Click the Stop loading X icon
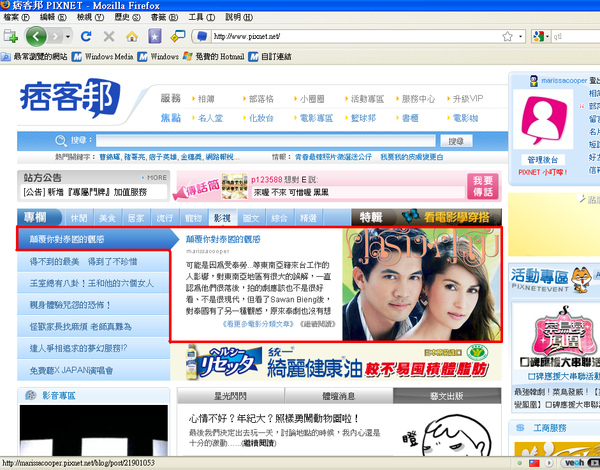The image size is (600, 470). coord(109,36)
